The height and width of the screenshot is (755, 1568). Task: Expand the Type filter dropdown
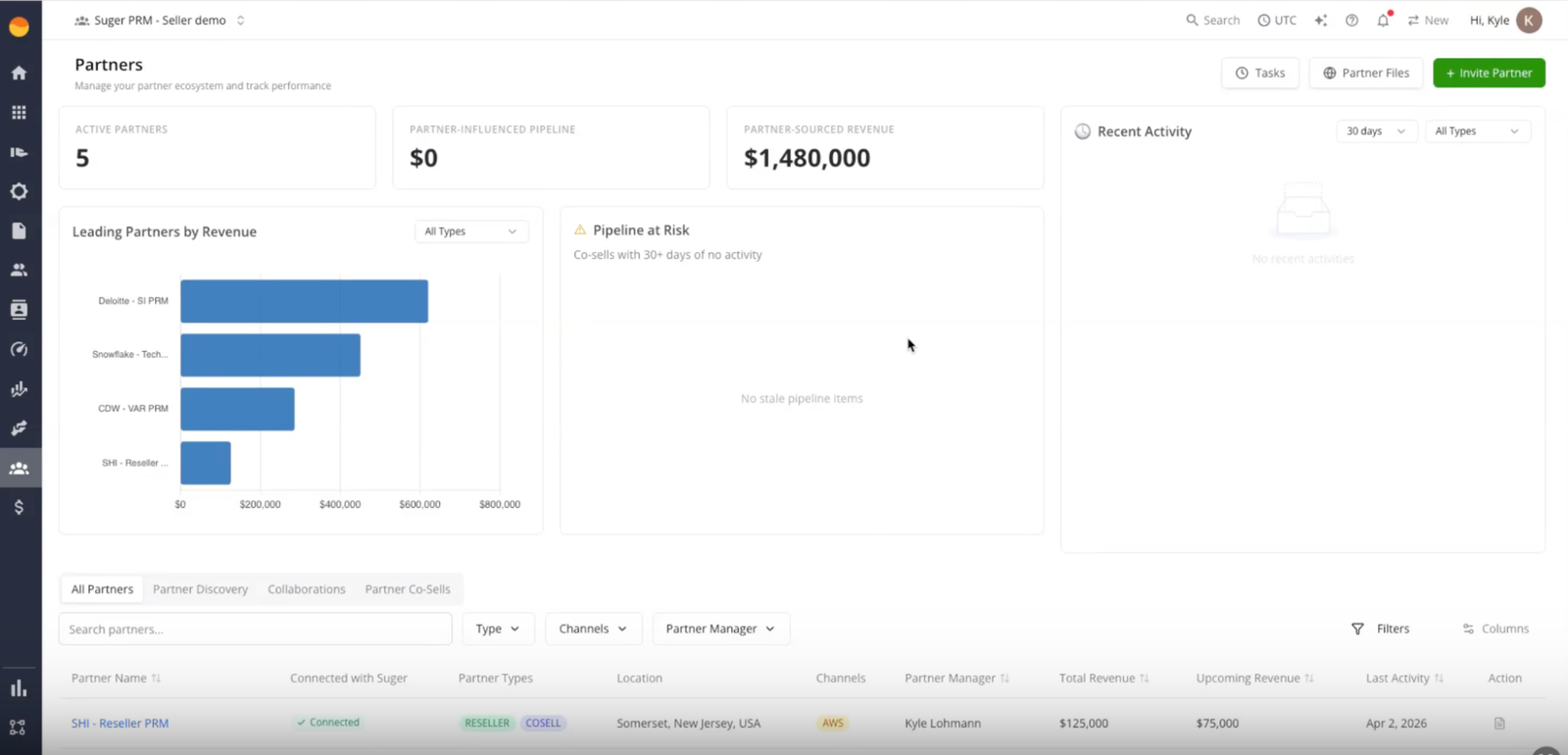pos(498,629)
